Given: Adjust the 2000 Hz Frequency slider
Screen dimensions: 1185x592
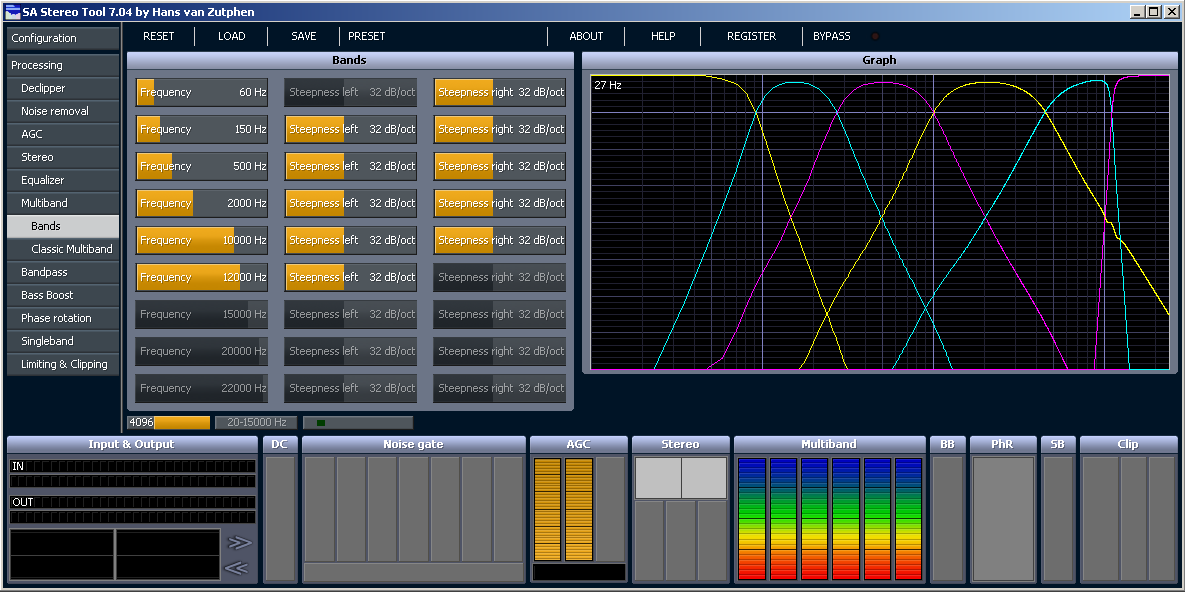Looking at the screenshot, I should coord(202,203).
